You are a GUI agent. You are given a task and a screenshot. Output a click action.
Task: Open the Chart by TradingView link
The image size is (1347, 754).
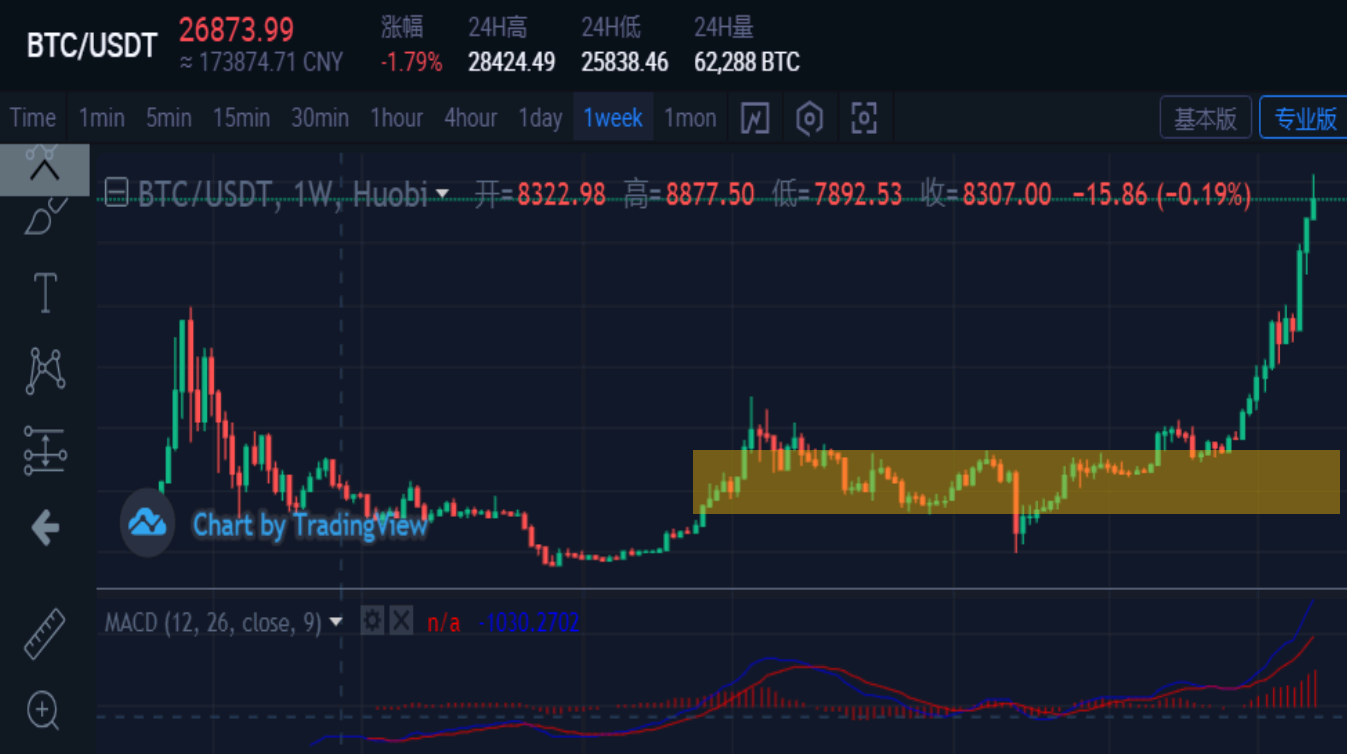click(x=310, y=525)
